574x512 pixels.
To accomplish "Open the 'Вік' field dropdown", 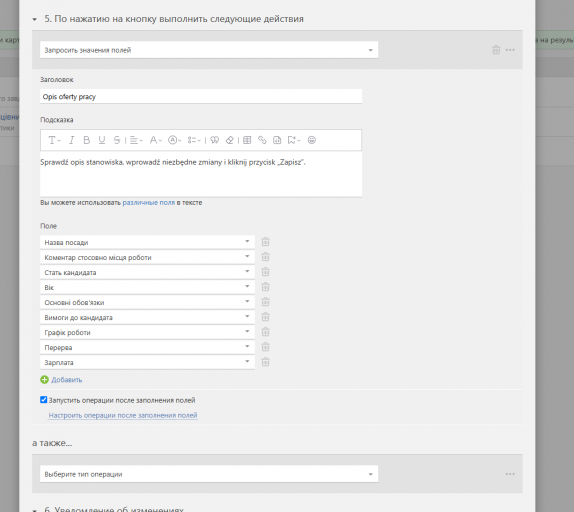I will pos(147,287).
